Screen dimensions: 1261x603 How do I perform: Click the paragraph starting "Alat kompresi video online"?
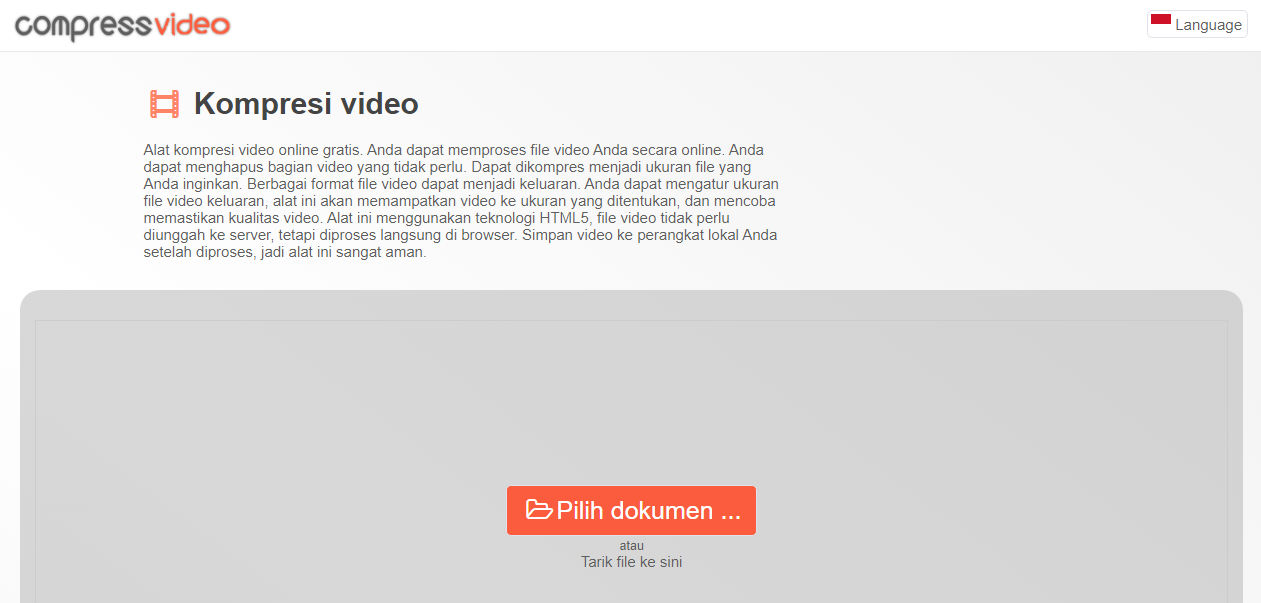[x=461, y=201]
